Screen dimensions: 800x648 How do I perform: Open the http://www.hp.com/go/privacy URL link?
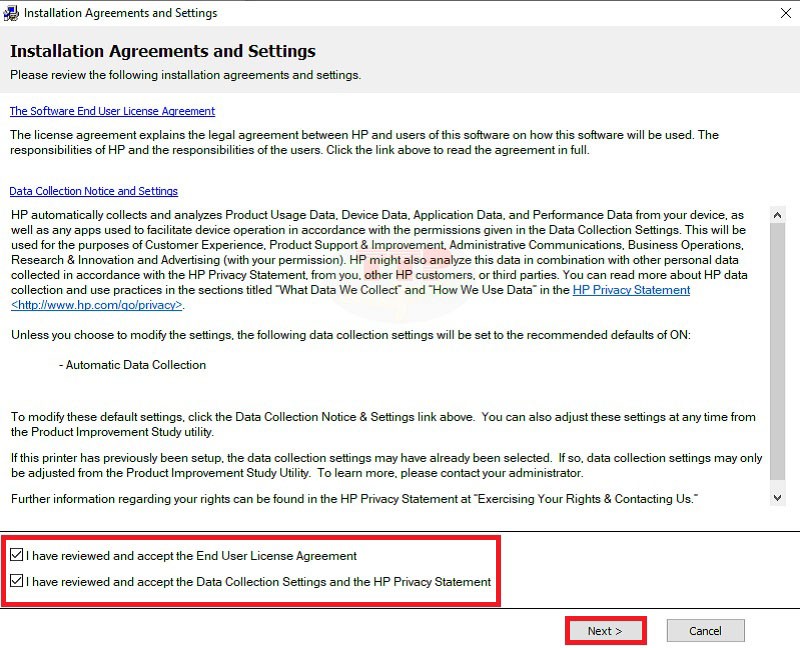[97, 304]
